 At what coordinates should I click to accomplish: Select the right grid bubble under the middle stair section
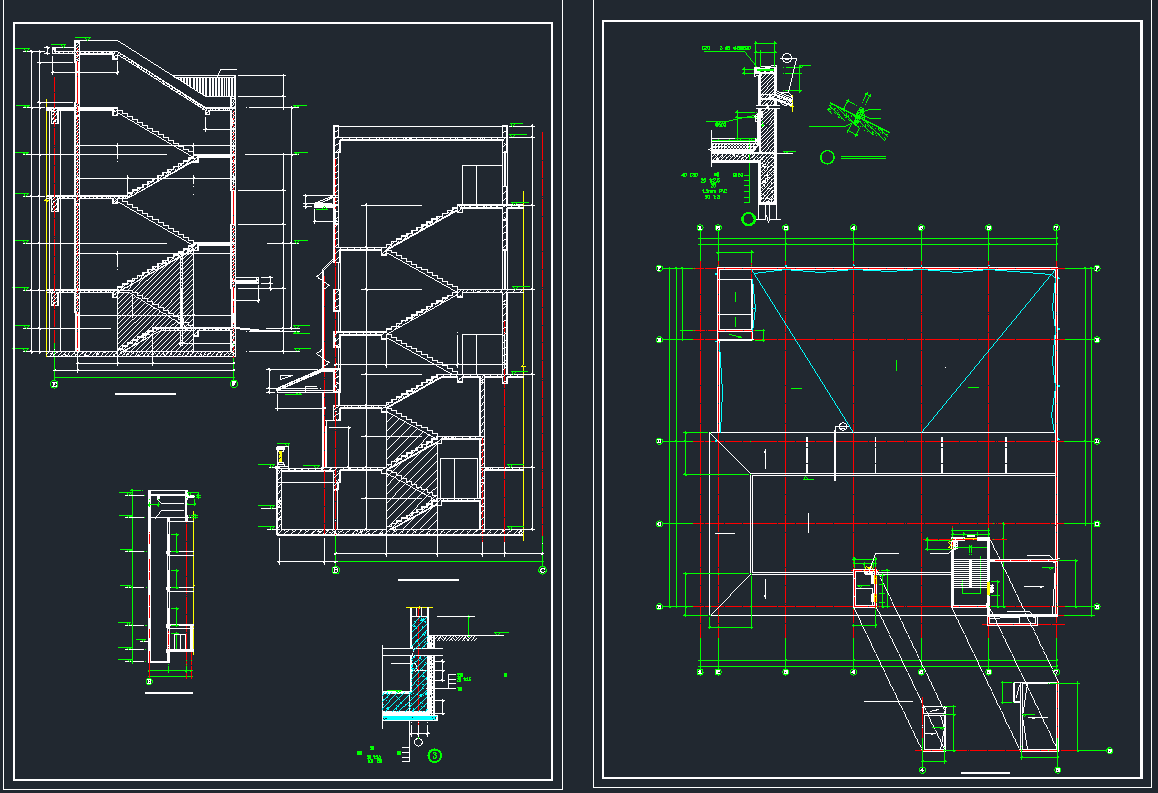[542, 571]
